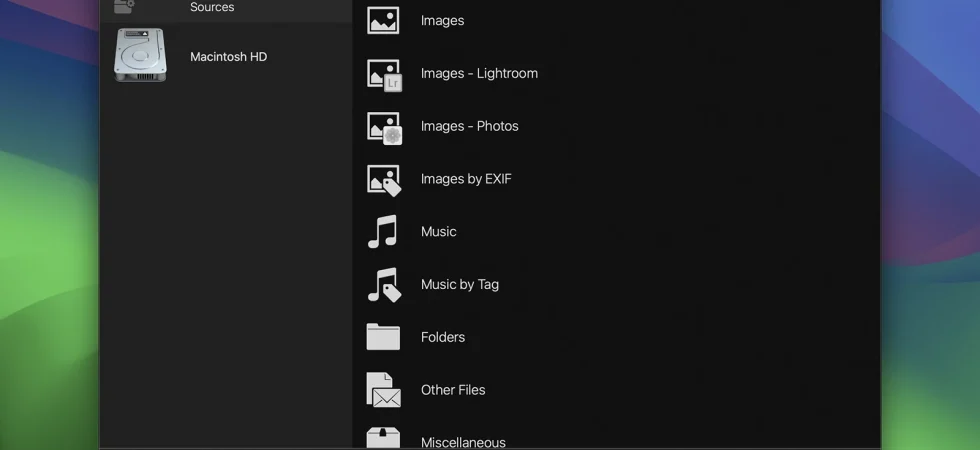Screen dimensions: 980x450
Task: Pick the Images - Photos label
Action: (x=470, y=126)
